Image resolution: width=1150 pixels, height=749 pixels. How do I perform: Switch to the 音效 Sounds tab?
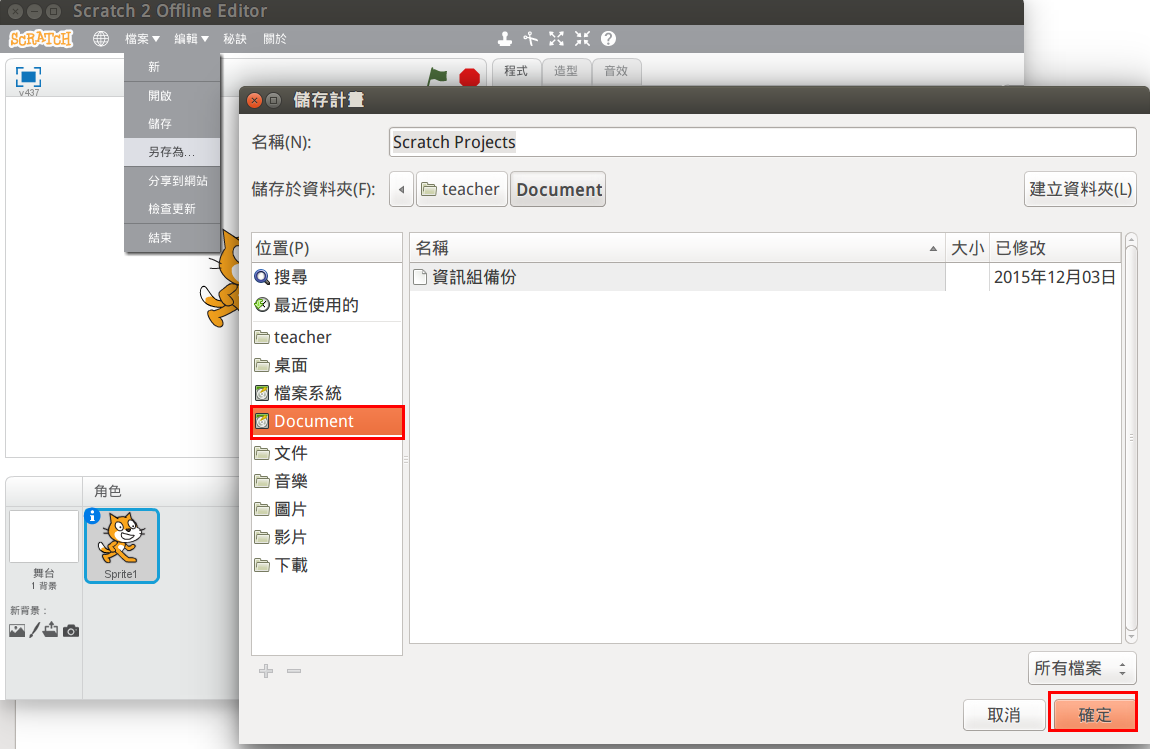click(x=616, y=71)
